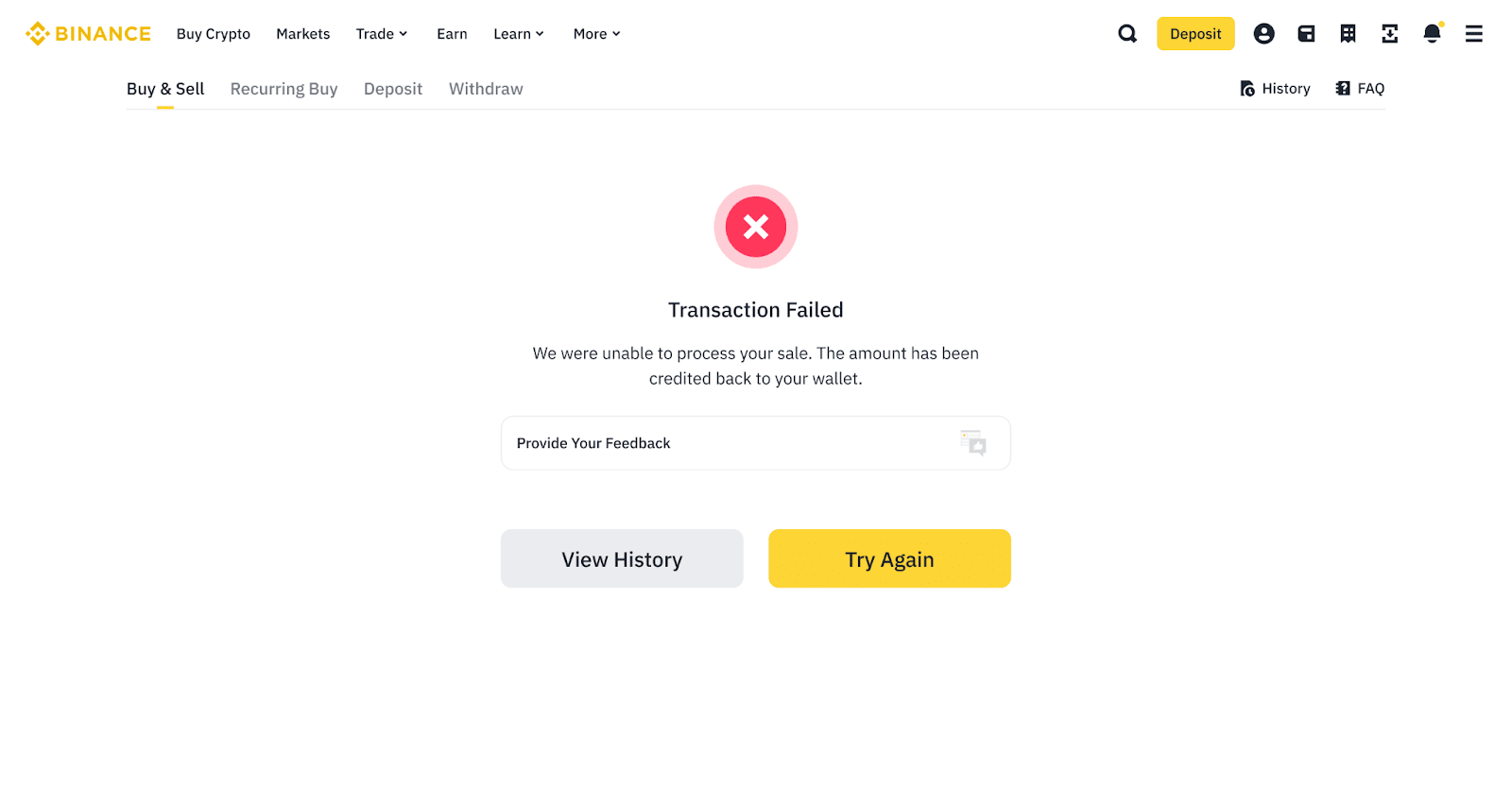Image resolution: width=1512 pixels, height=806 pixels.
Task: Switch to the Recurring Buy tab
Action: (x=283, y=89)
